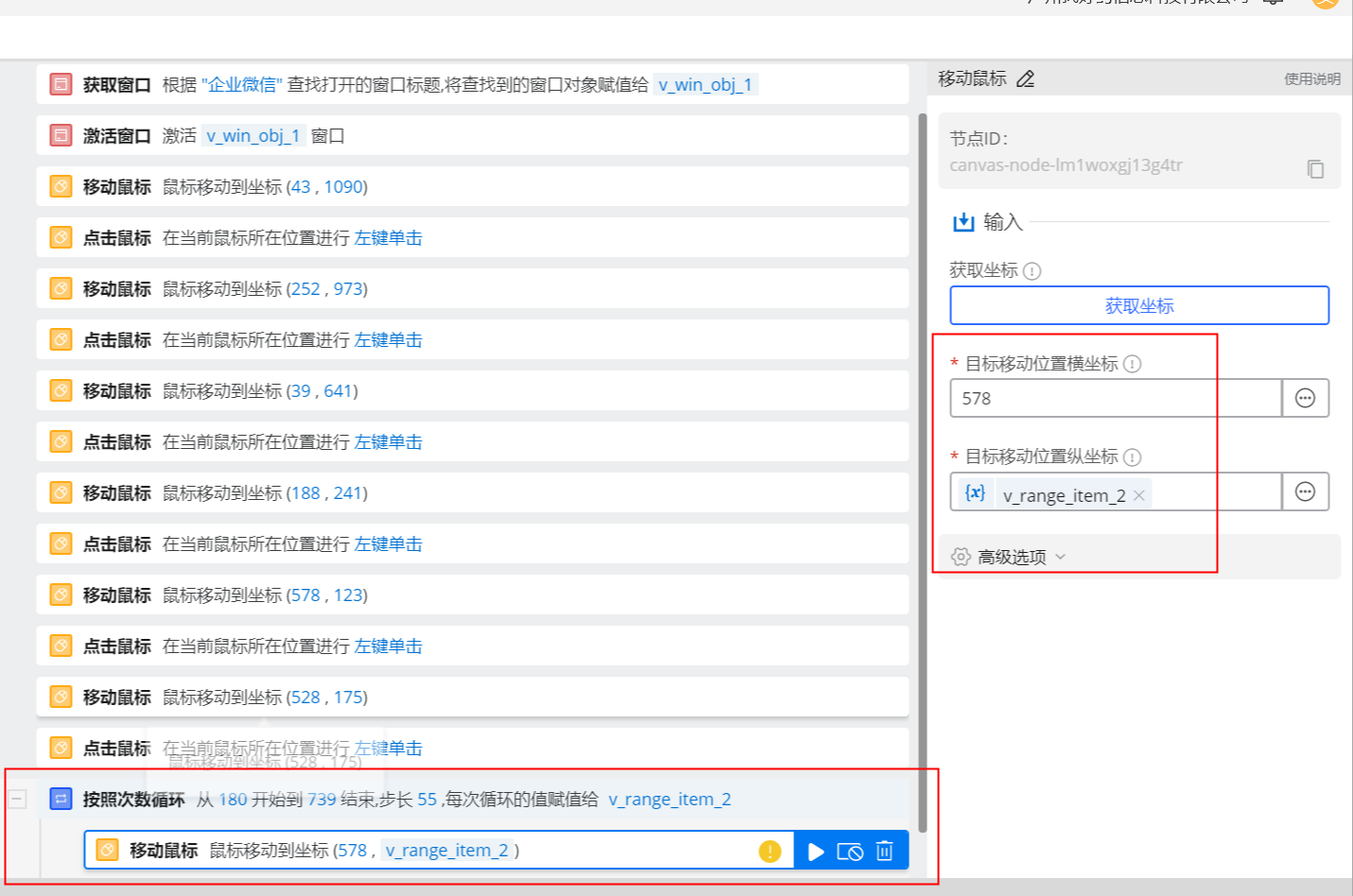
Task: Click the node ID text canvas-node-lm1woxgj13g4tr
Action: click(x=1066, y=165)
